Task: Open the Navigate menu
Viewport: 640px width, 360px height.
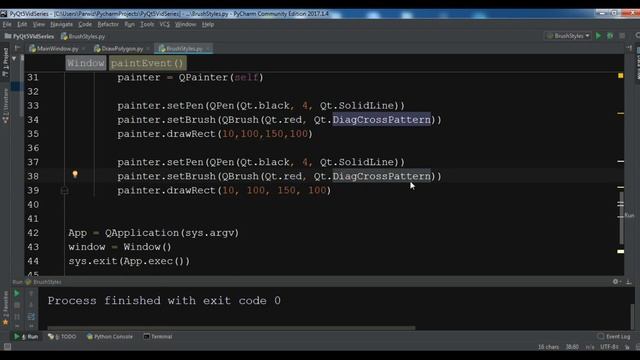Action: [61, 24]
